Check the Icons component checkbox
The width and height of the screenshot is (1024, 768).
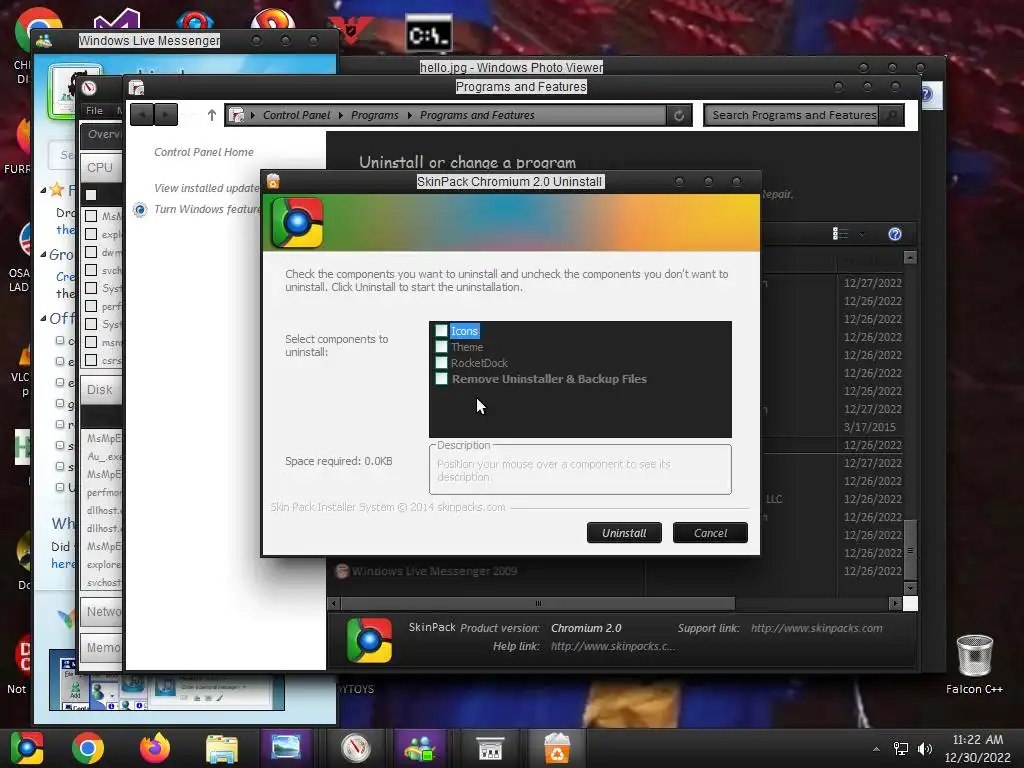pyautogui.click(x=441, y=331)
